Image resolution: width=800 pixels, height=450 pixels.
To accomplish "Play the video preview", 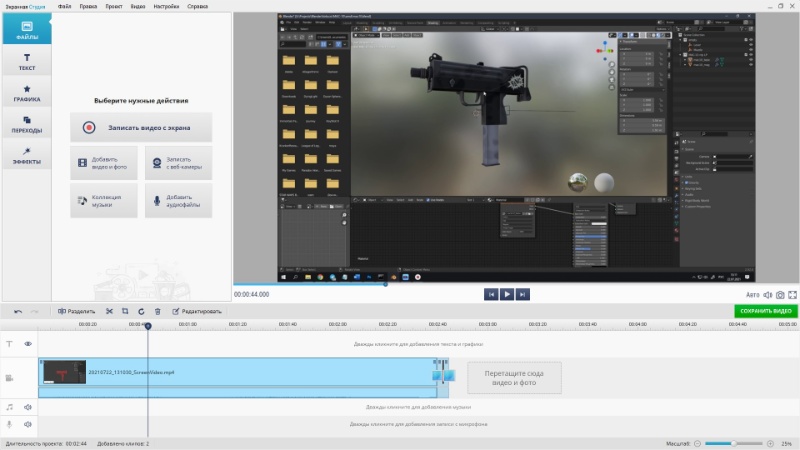I will click(507, 294).
